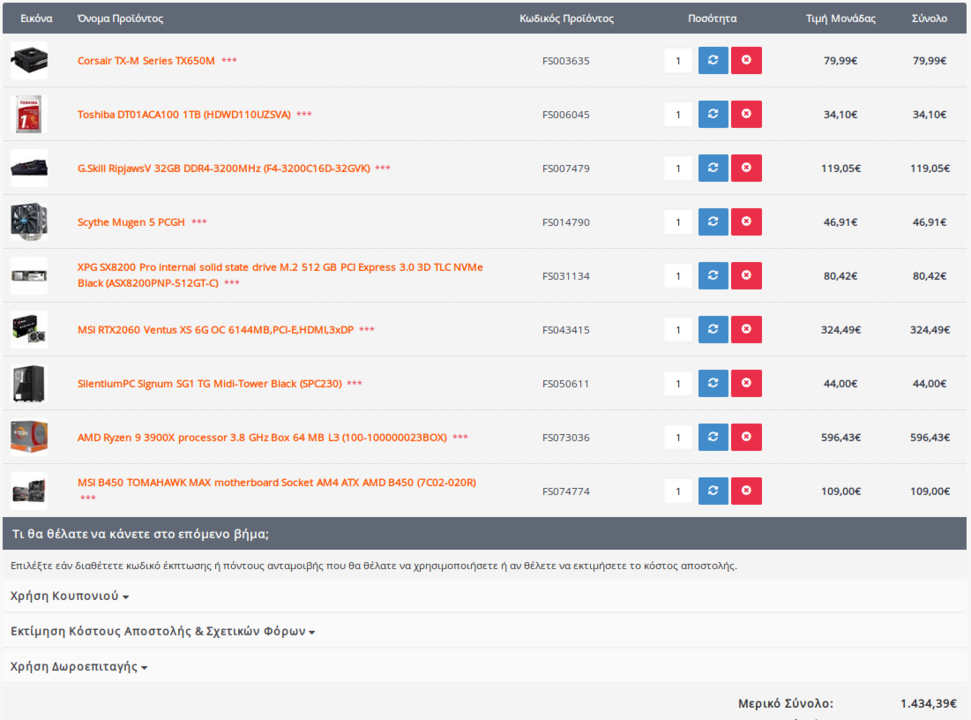Click quantity field for MSI RTX2060
Viewport: 971px width, 720px height.
(678, 330)
